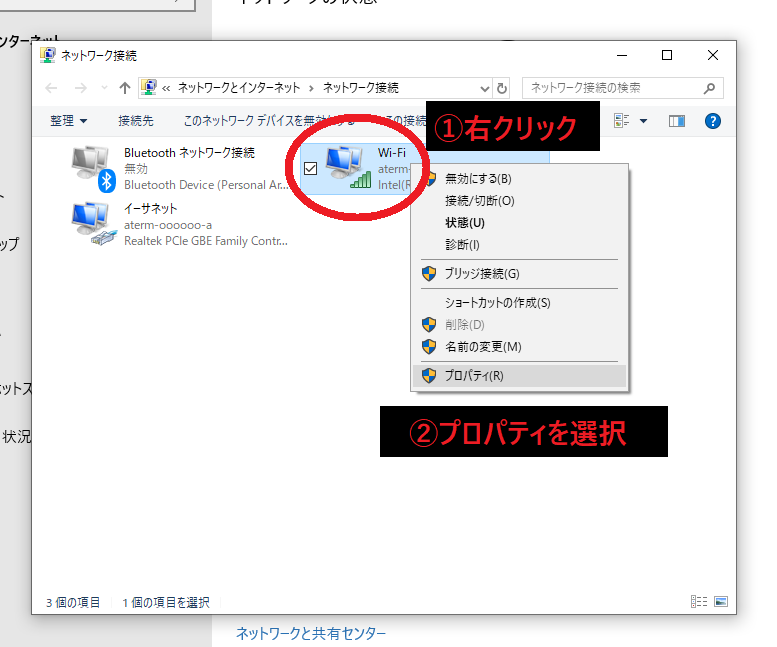The width and height of the screenshot is (777, 647).
Task: Click the 接続先 toolbar button
Action: pyautogui.click(x=136, y=121)
